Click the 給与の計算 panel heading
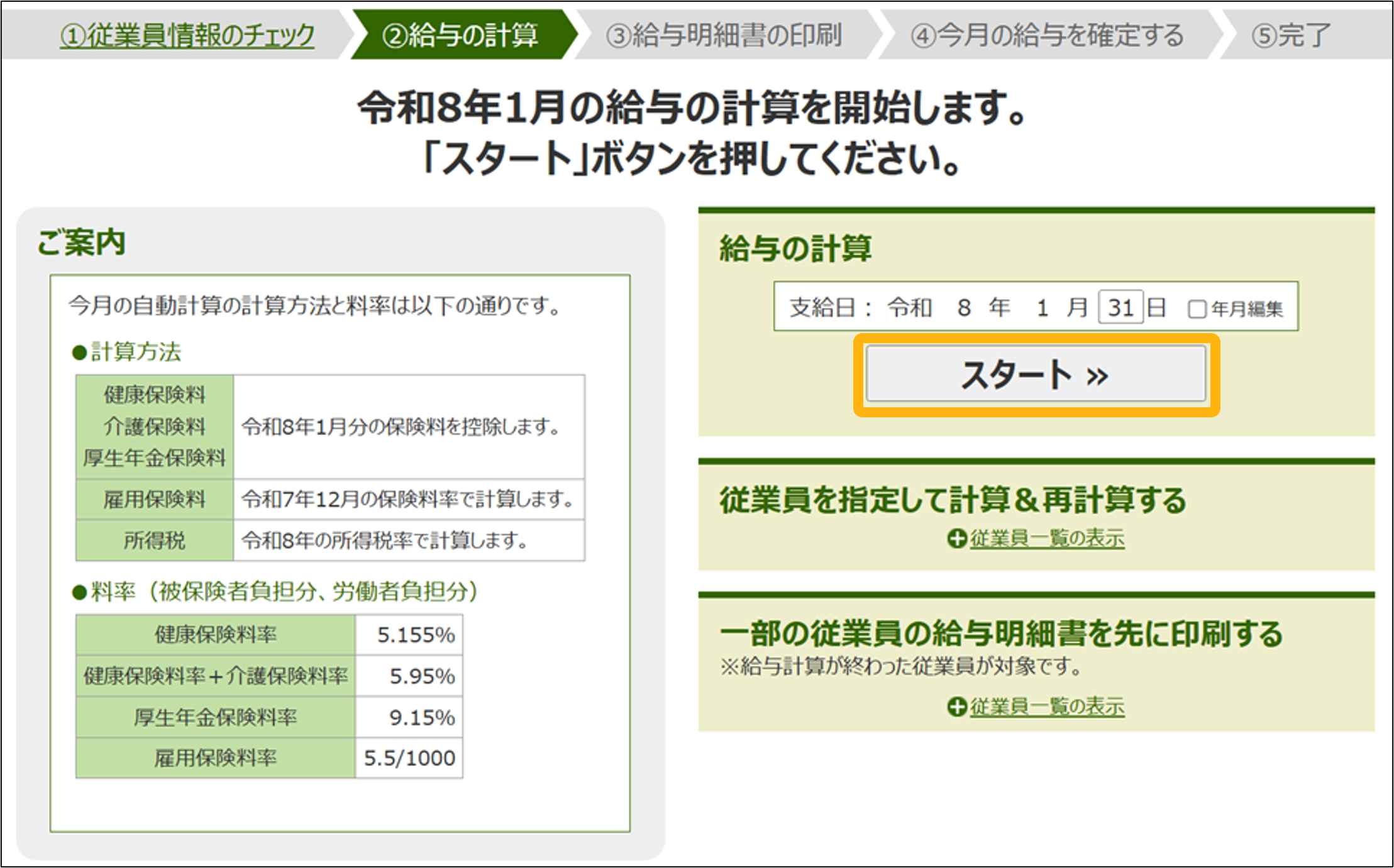This screenshot has height=868, width=1394. [795, 248]
